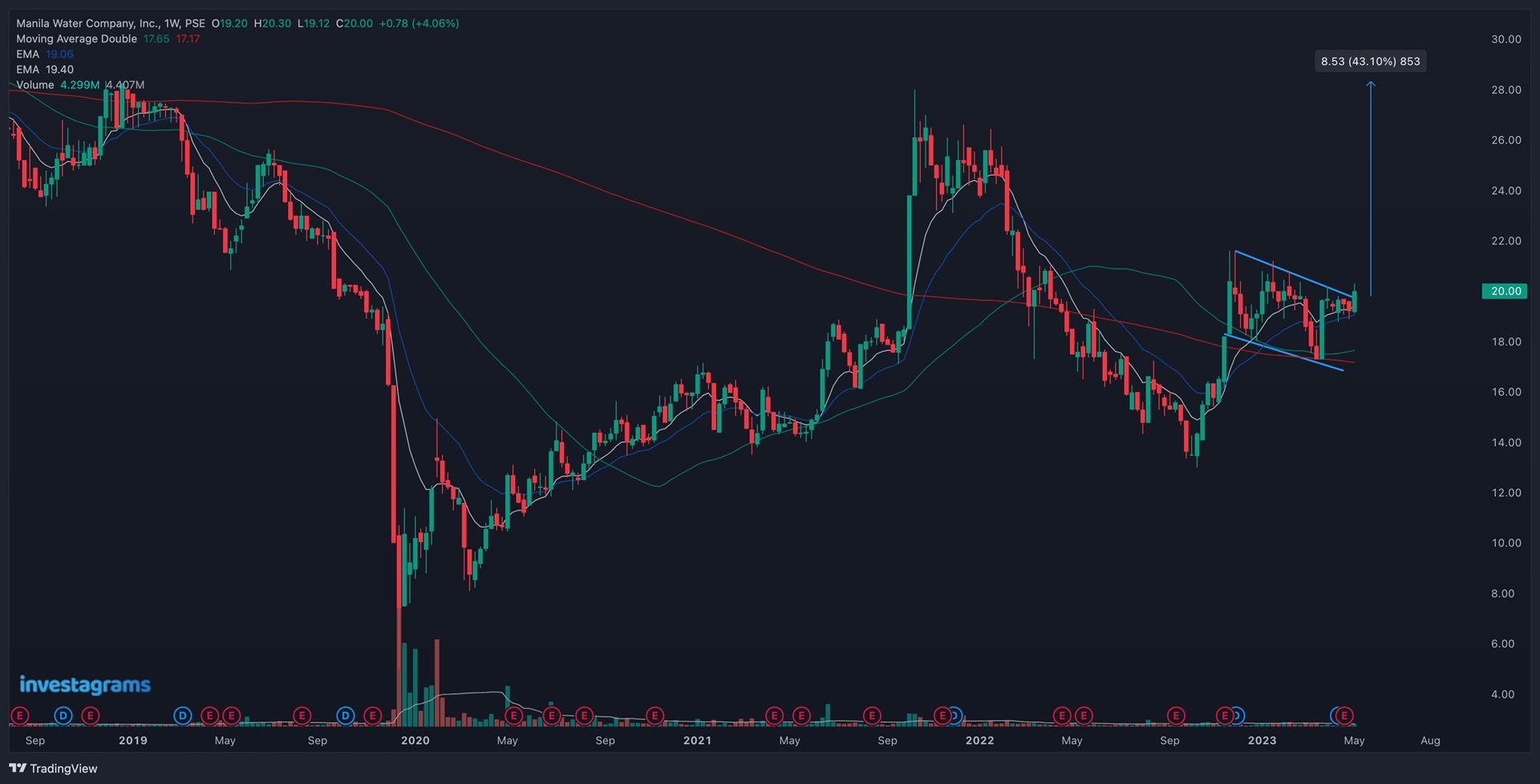Viewport: 1540px width, 784px height.
Task: Hide the blue EMA indicator via its legend
Action: tap(28, 54)
